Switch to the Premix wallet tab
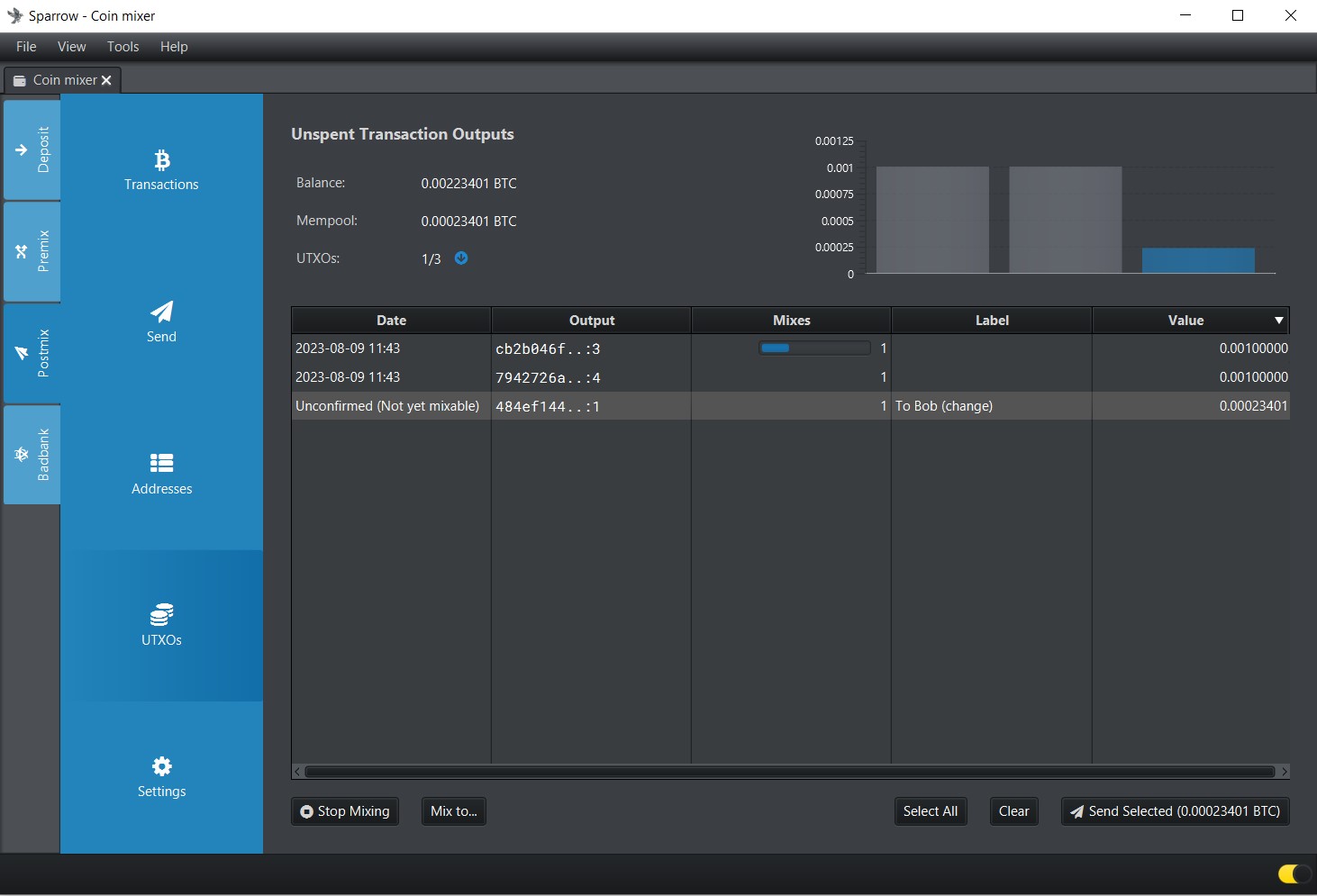Viewport: 1317px width, 896px height. (x=32, y=251)
